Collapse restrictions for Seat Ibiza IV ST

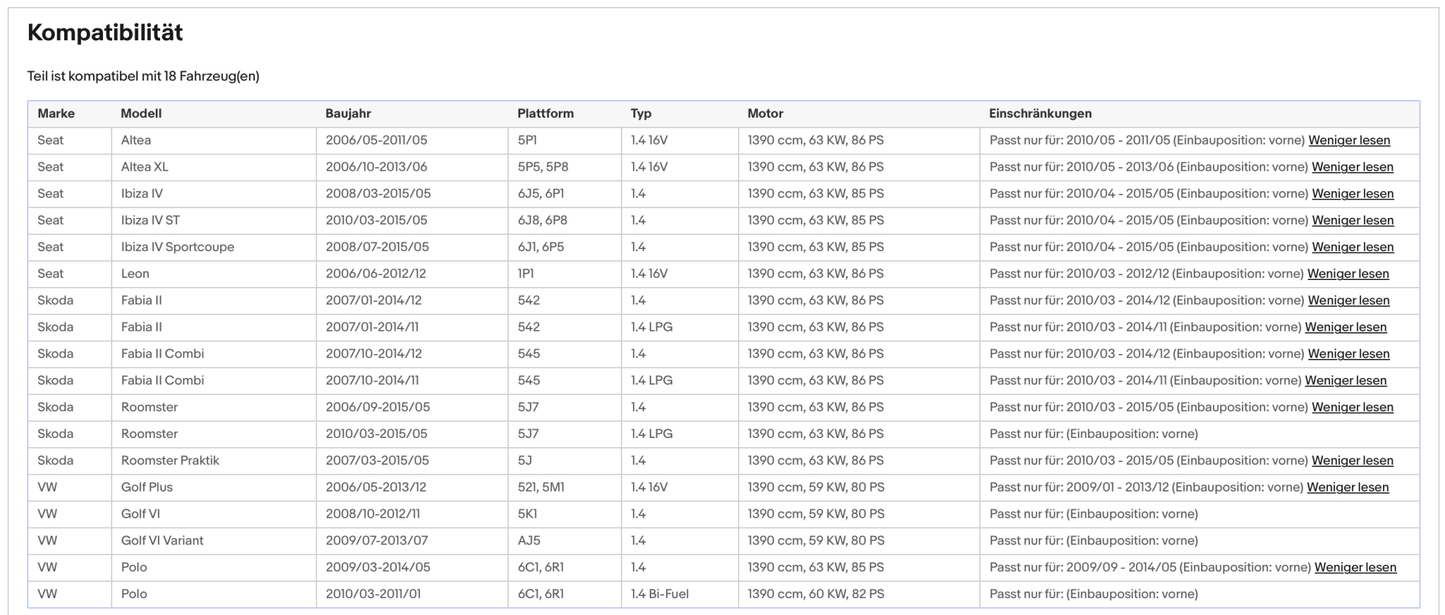[x=1352, y=221]
